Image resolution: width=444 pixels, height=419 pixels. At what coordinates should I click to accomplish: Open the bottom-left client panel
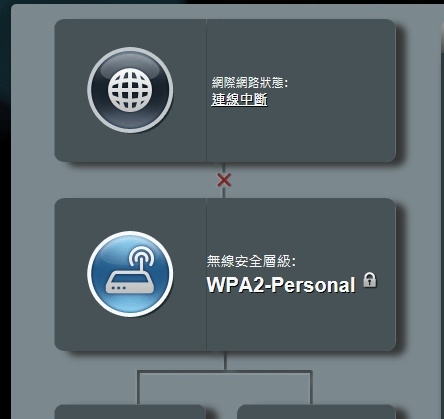130,412
